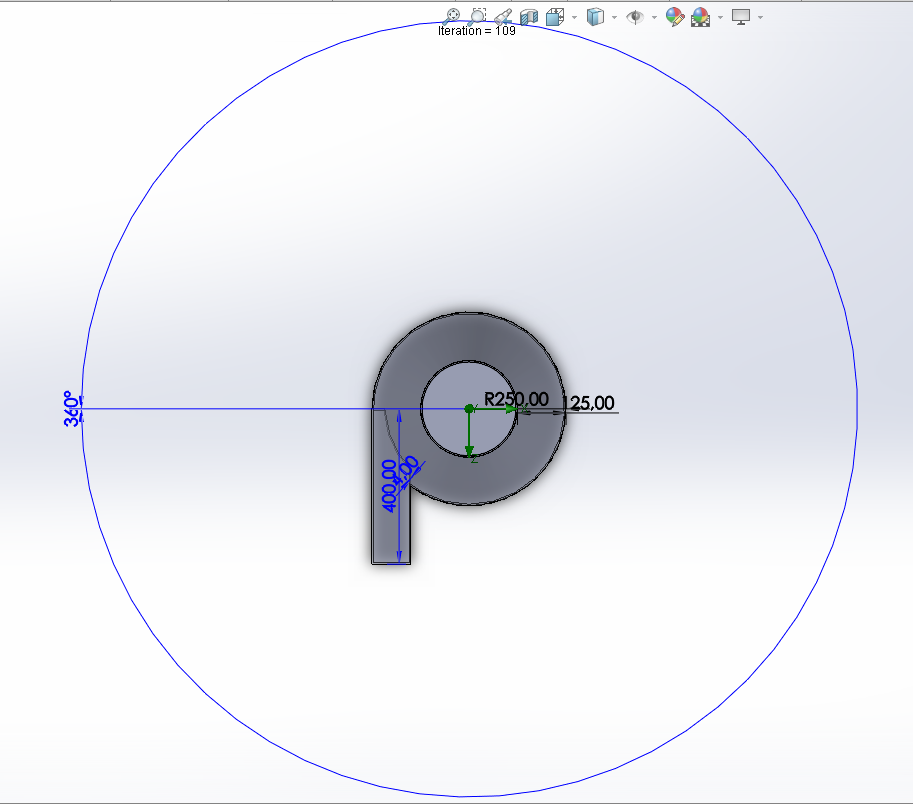The width and height of the screenshot is (913, 804).
Task: Select the R250,00 radius dimension
Action: pyautogui.click(x=516, y=396)
